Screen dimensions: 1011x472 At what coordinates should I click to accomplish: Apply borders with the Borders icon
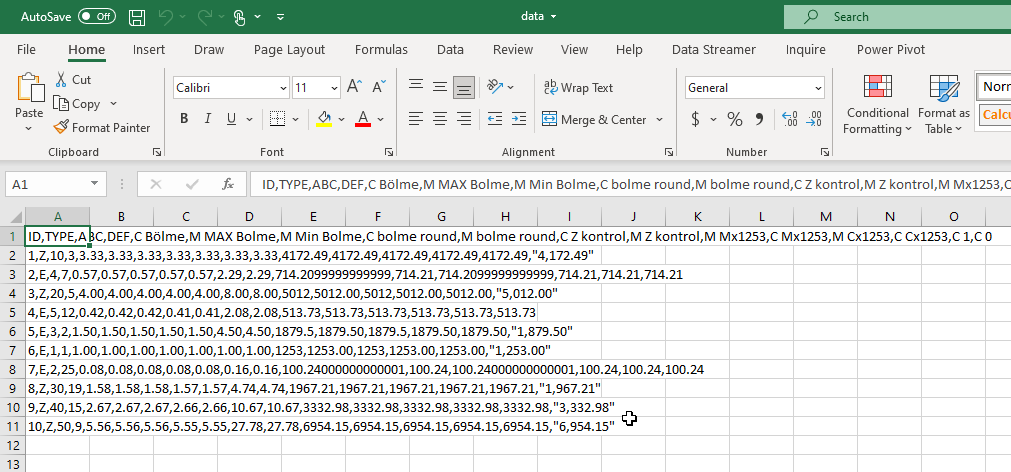click(x=277, y=119)
